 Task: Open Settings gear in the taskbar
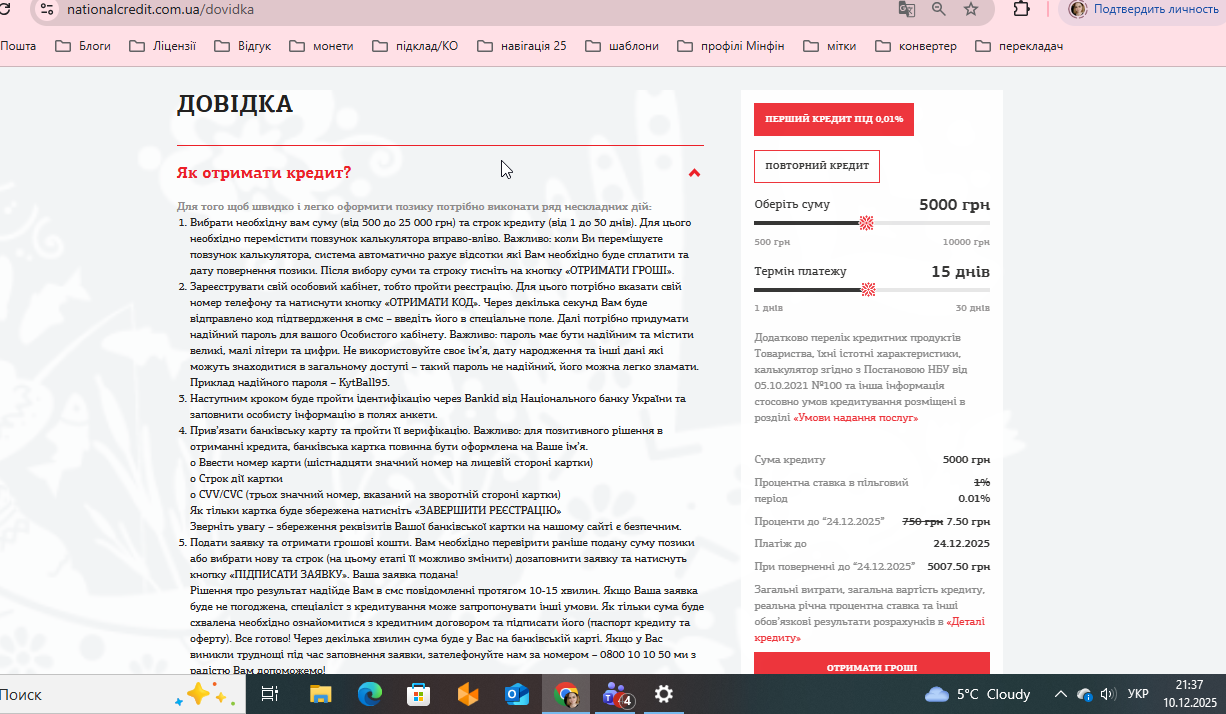pos(664,693)
